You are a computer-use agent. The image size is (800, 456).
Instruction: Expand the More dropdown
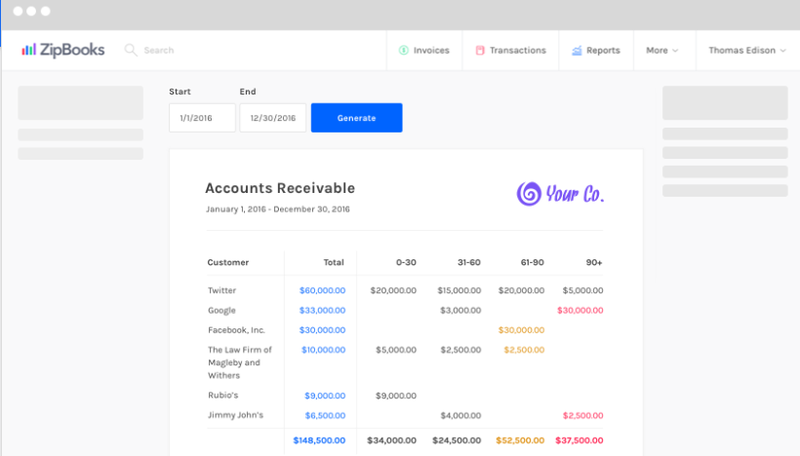click(662, 50)
